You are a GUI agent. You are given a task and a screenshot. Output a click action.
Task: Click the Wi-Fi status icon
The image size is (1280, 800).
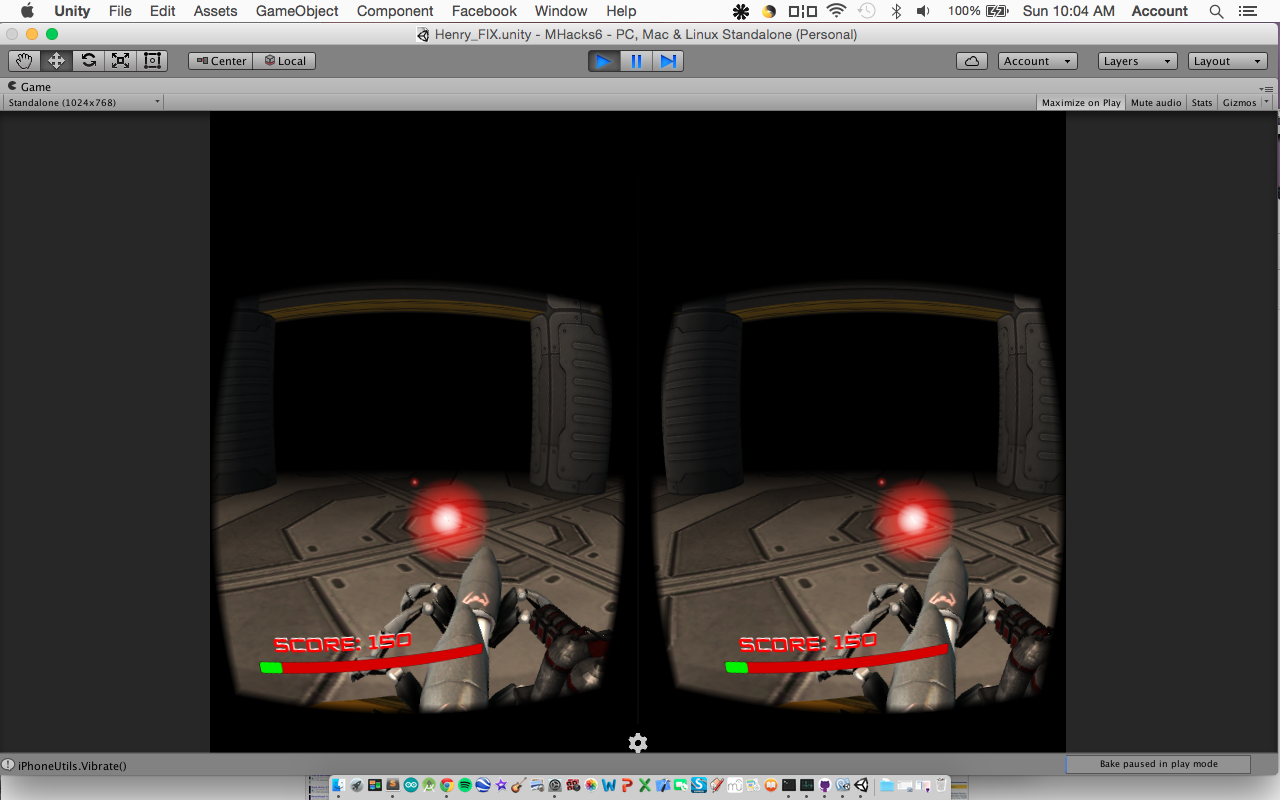coord(836,11)
